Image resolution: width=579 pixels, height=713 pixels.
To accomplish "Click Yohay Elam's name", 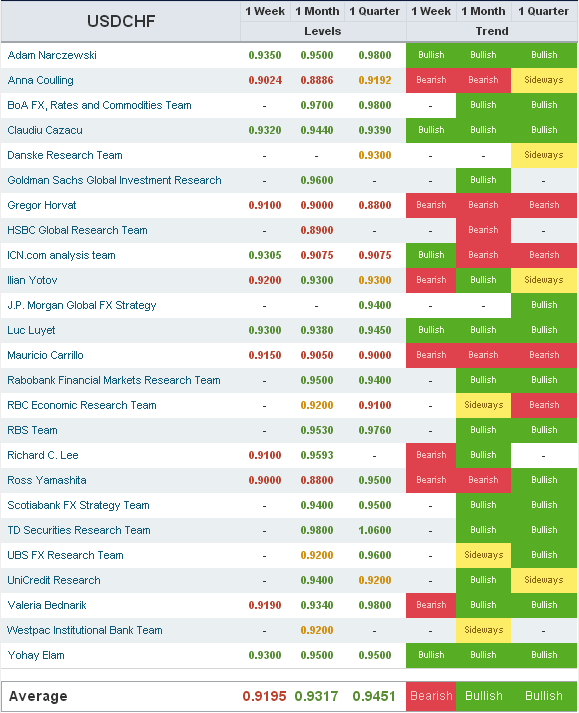I will pyautogui.click(x=36, y=656).
